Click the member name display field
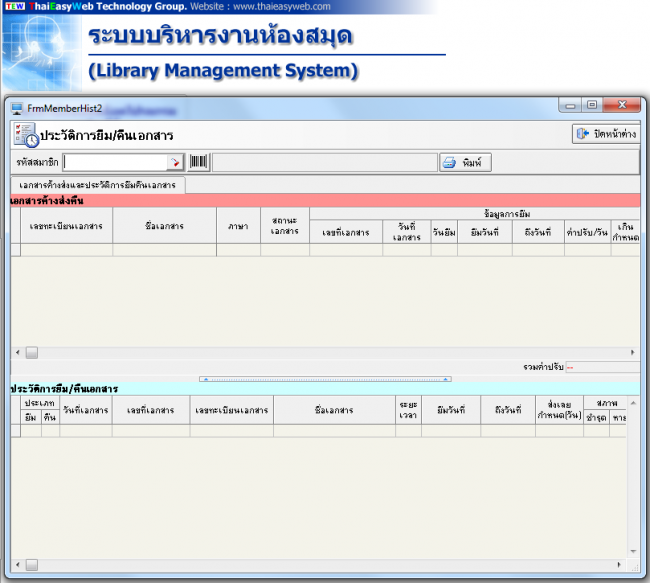 (x=325, y=162)
